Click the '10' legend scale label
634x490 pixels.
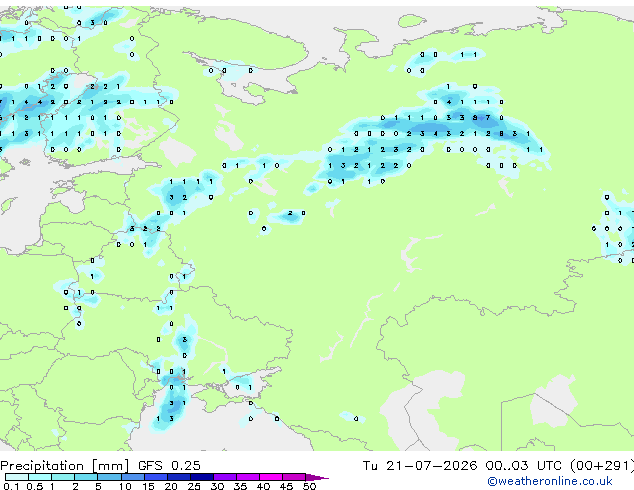[125, 486]
